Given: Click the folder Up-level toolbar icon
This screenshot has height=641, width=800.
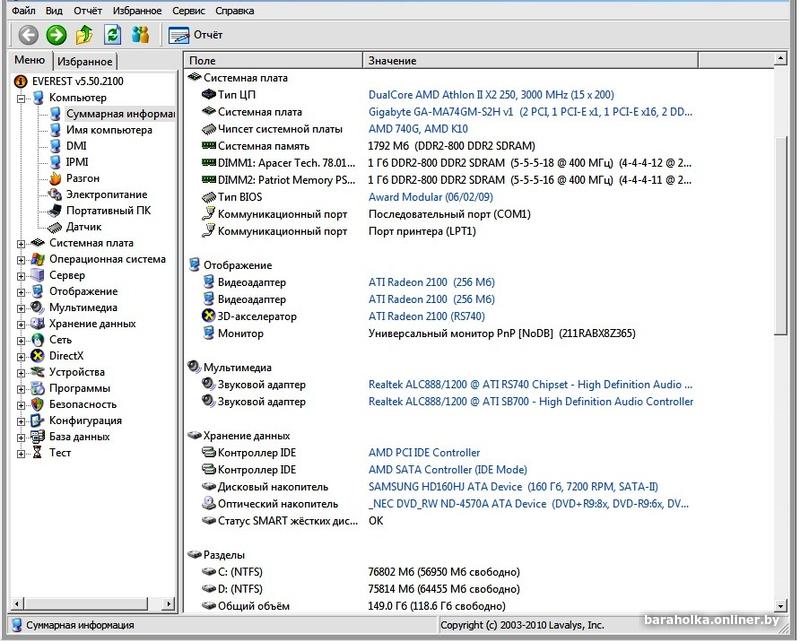Looking at the screenshot, I should click(85, 35).
